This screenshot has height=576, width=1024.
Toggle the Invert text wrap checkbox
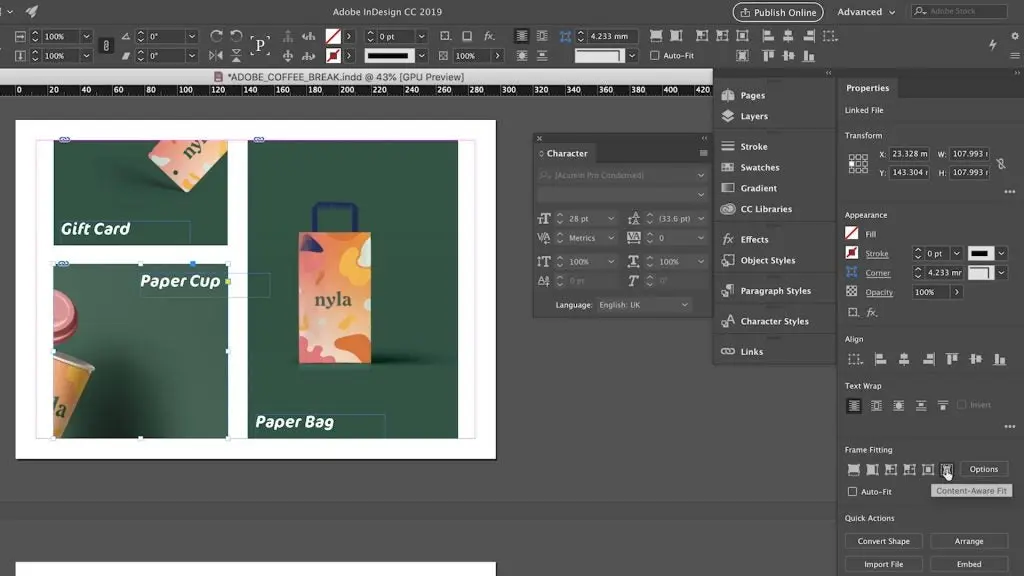962,405
